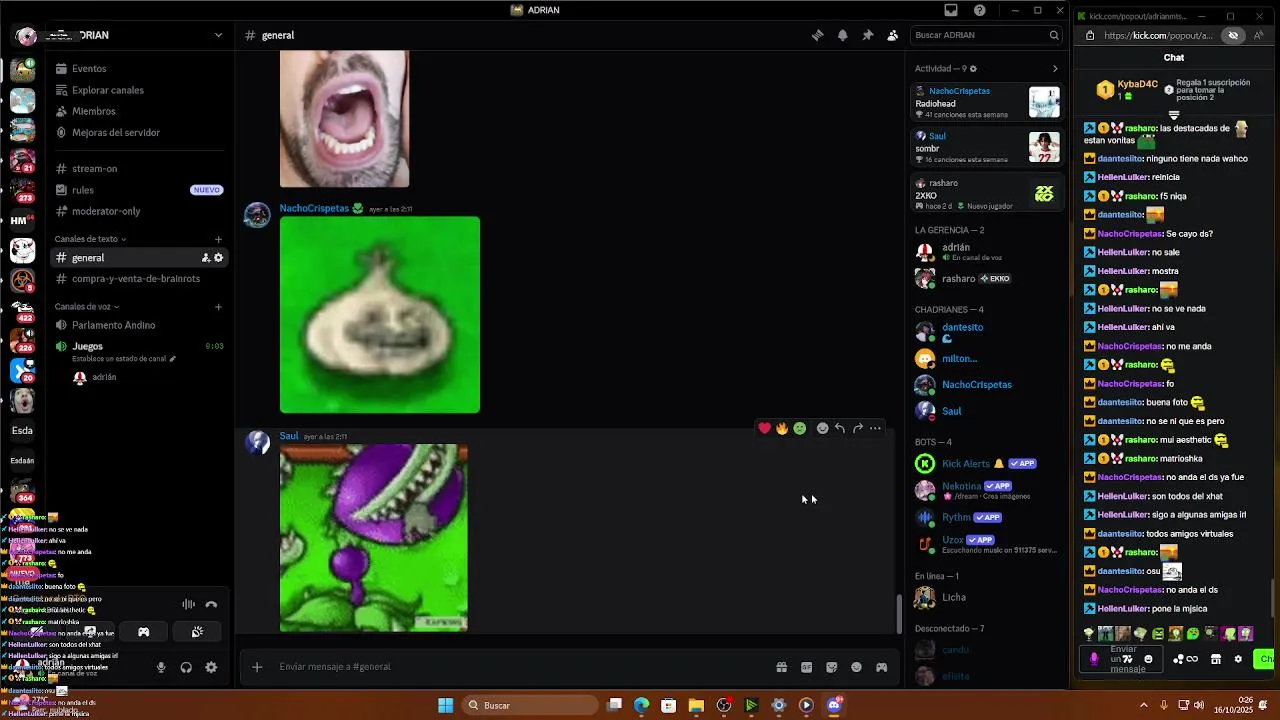Screen dimensions: 1280x720
Task: React with fire emoji on Saul's message
Action: 782,428
